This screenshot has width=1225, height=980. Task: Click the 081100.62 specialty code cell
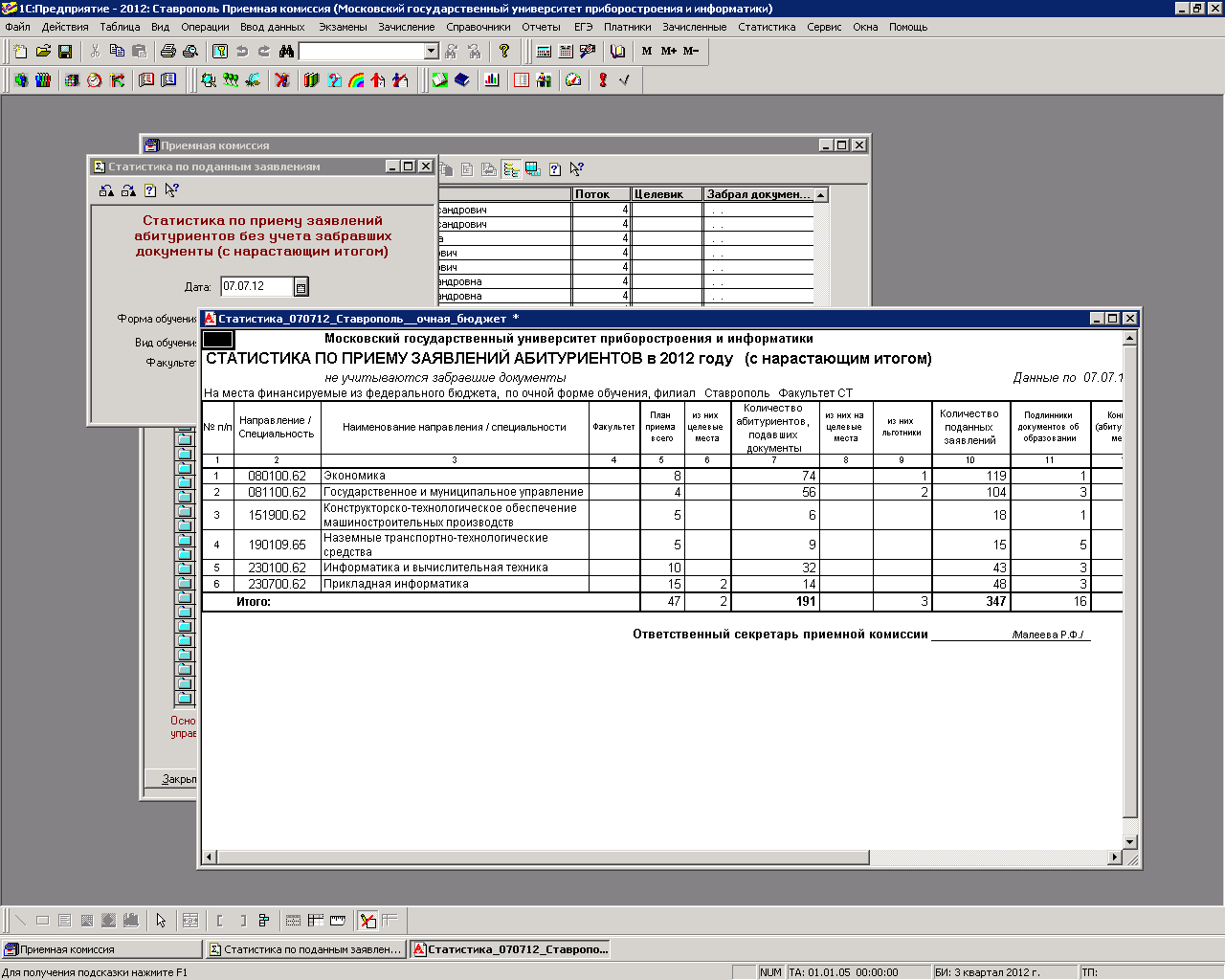pos(277,492)
